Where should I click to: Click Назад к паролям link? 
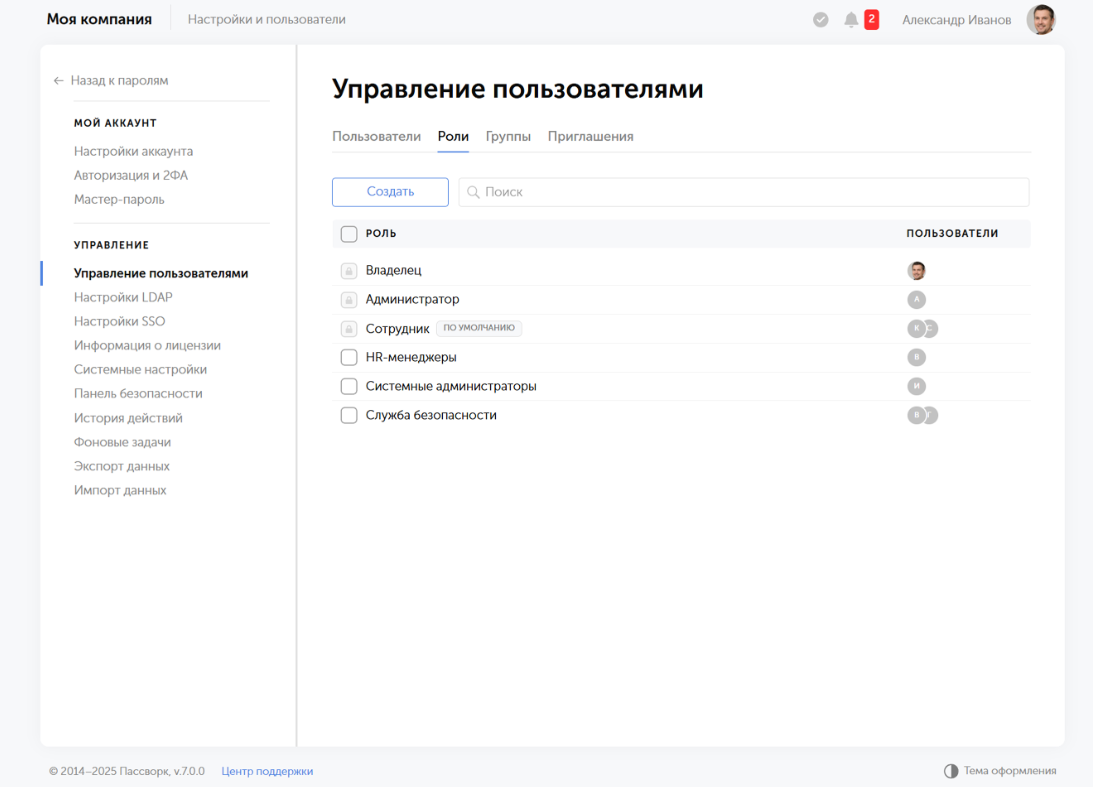pyautogui.click(x=119, y=81)
